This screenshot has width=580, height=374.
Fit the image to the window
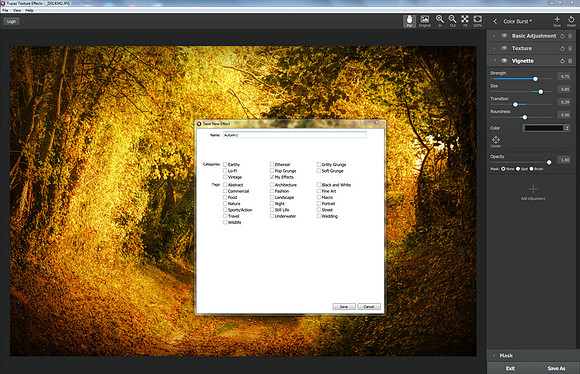[465, 21]
